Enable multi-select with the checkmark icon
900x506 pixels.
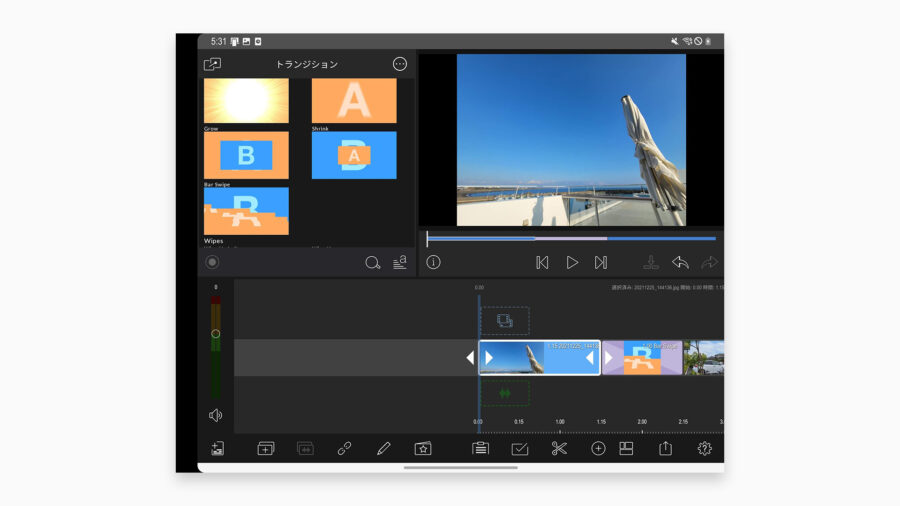(x=519, y=448)
